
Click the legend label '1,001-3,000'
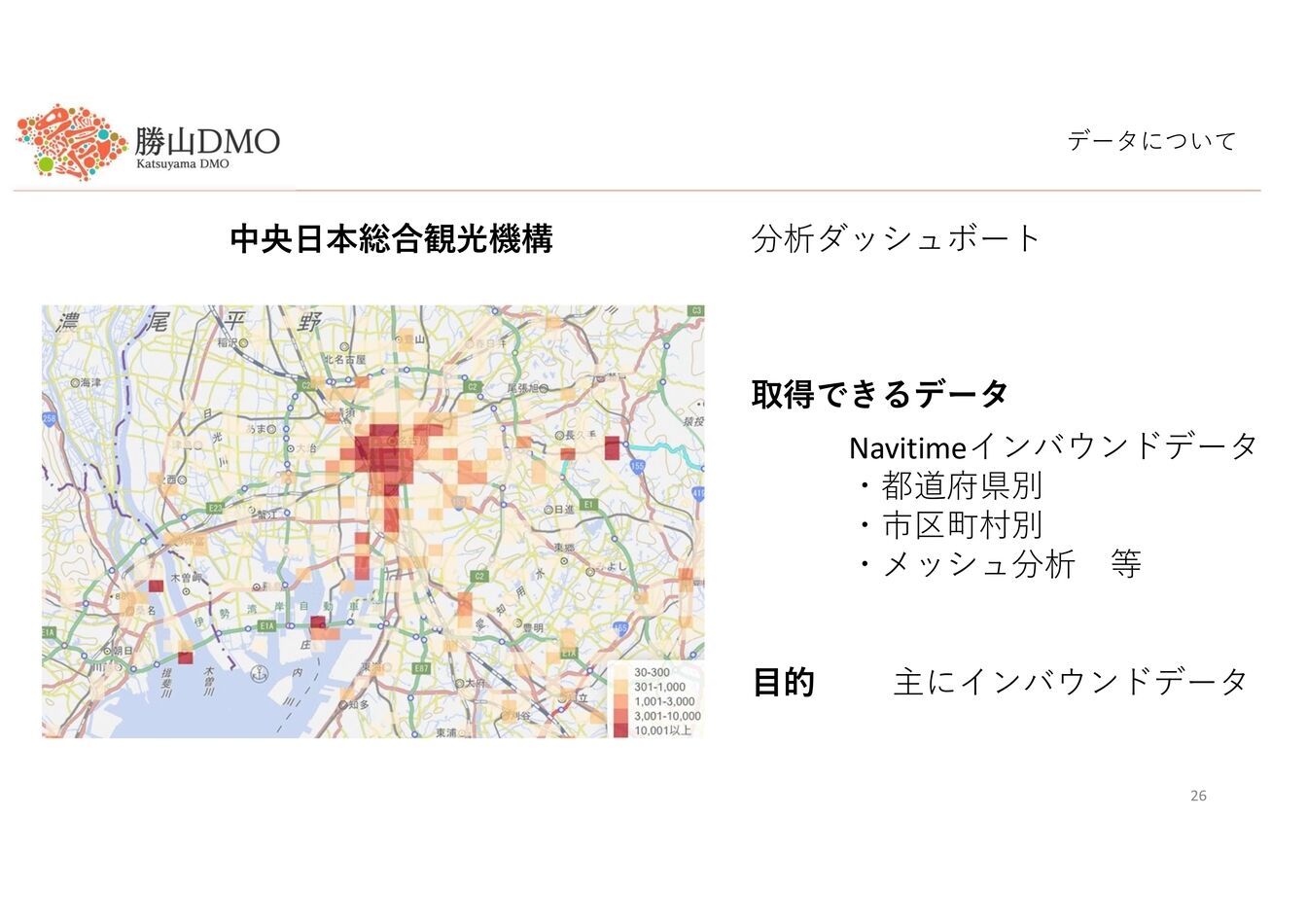[664, 701]
